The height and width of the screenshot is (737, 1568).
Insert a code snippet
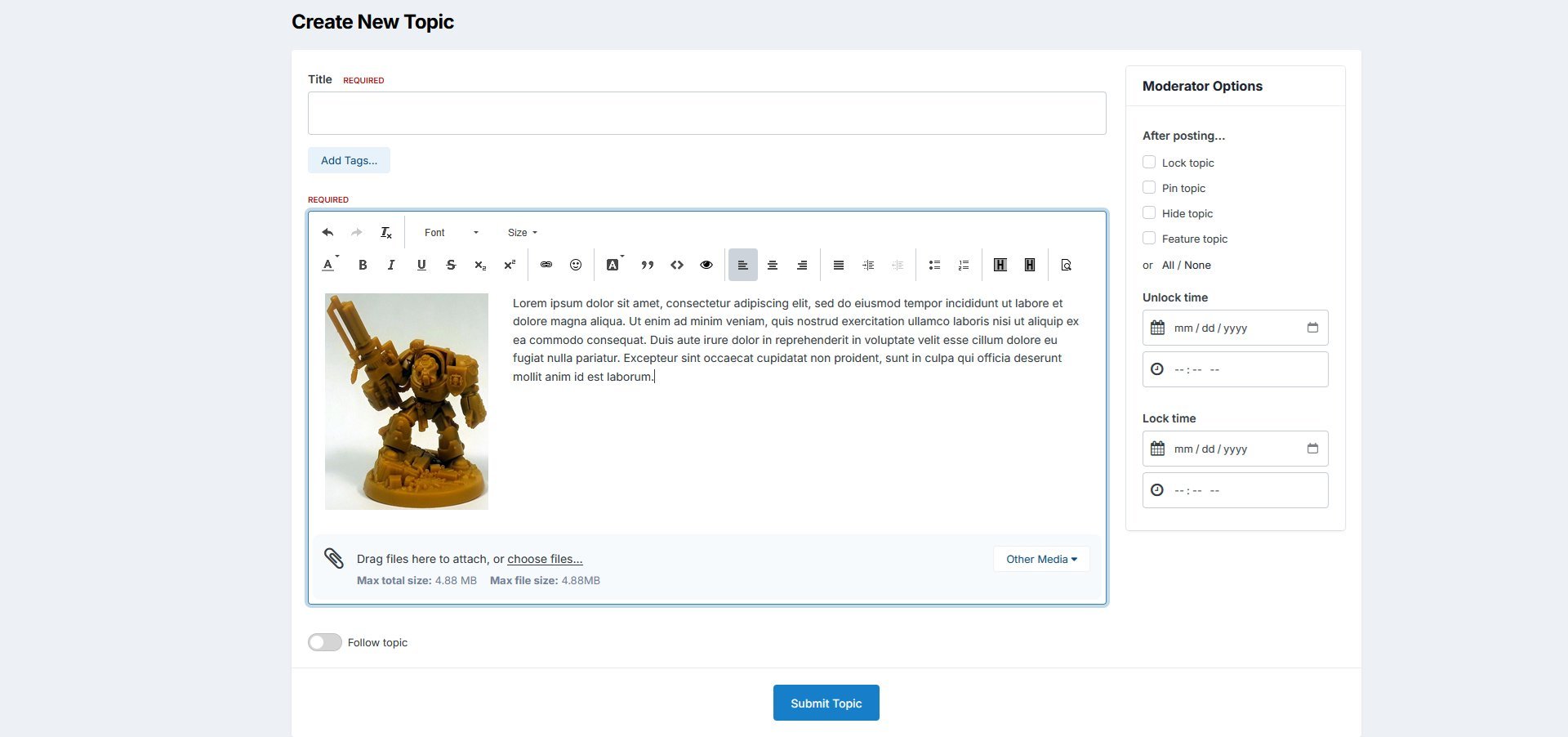coord(677,265)
